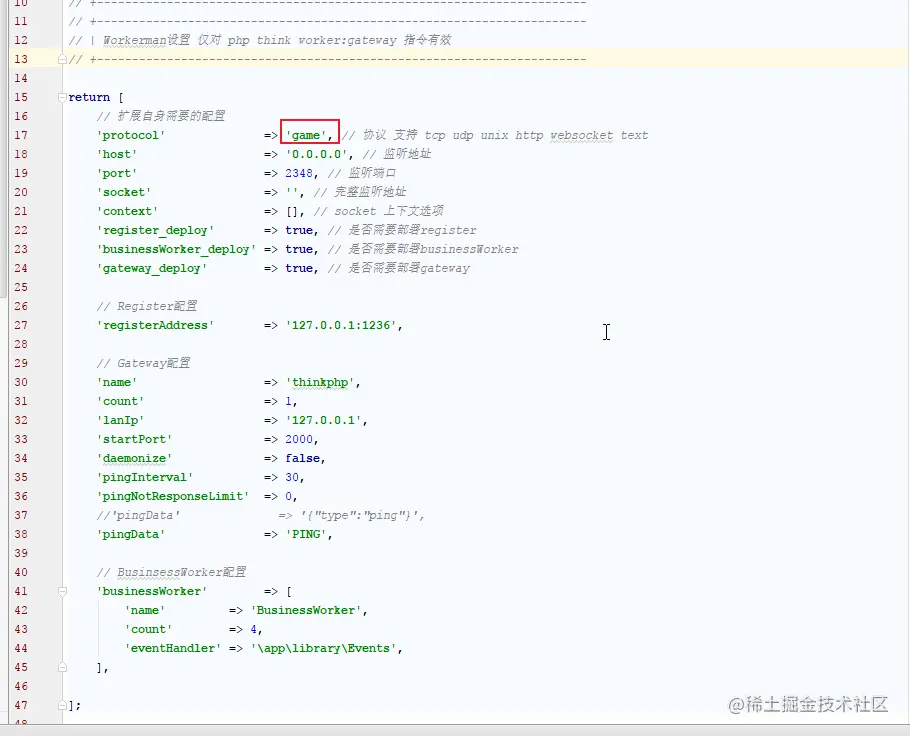Click the 'registerAddress' key
The image size is (910, 736).
[x=155, y=325]
